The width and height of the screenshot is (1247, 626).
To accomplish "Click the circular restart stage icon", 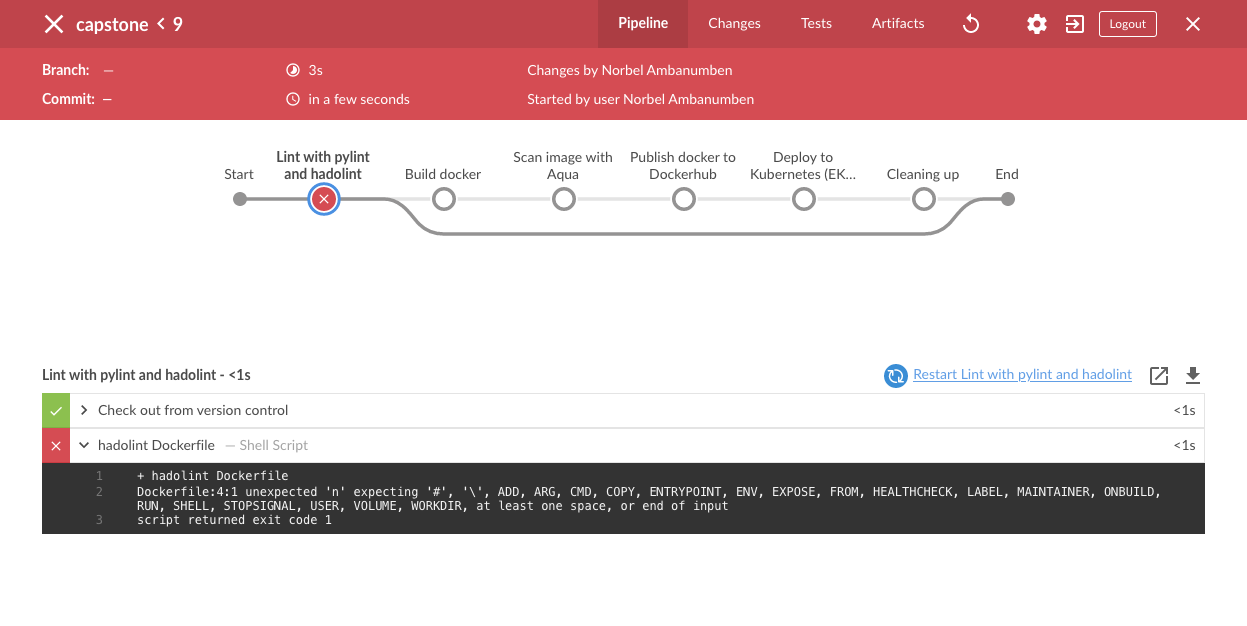I will coord(895,375).
